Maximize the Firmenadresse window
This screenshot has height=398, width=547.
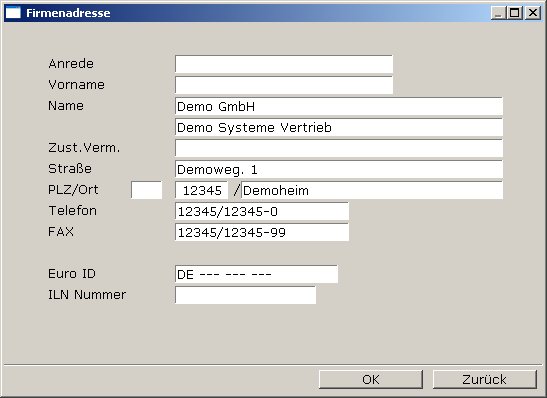coord(515,13)
